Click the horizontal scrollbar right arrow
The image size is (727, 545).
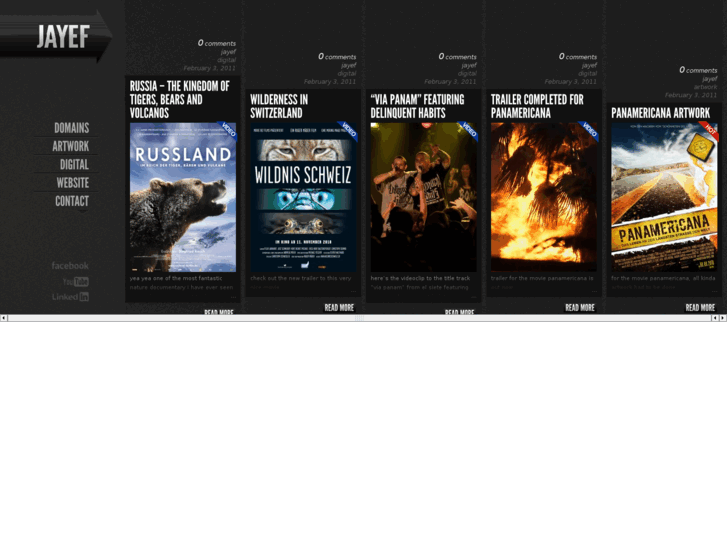[x=723, y=318]
